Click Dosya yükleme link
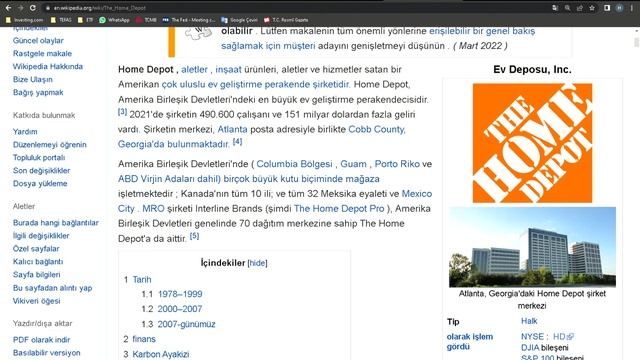 40,184
